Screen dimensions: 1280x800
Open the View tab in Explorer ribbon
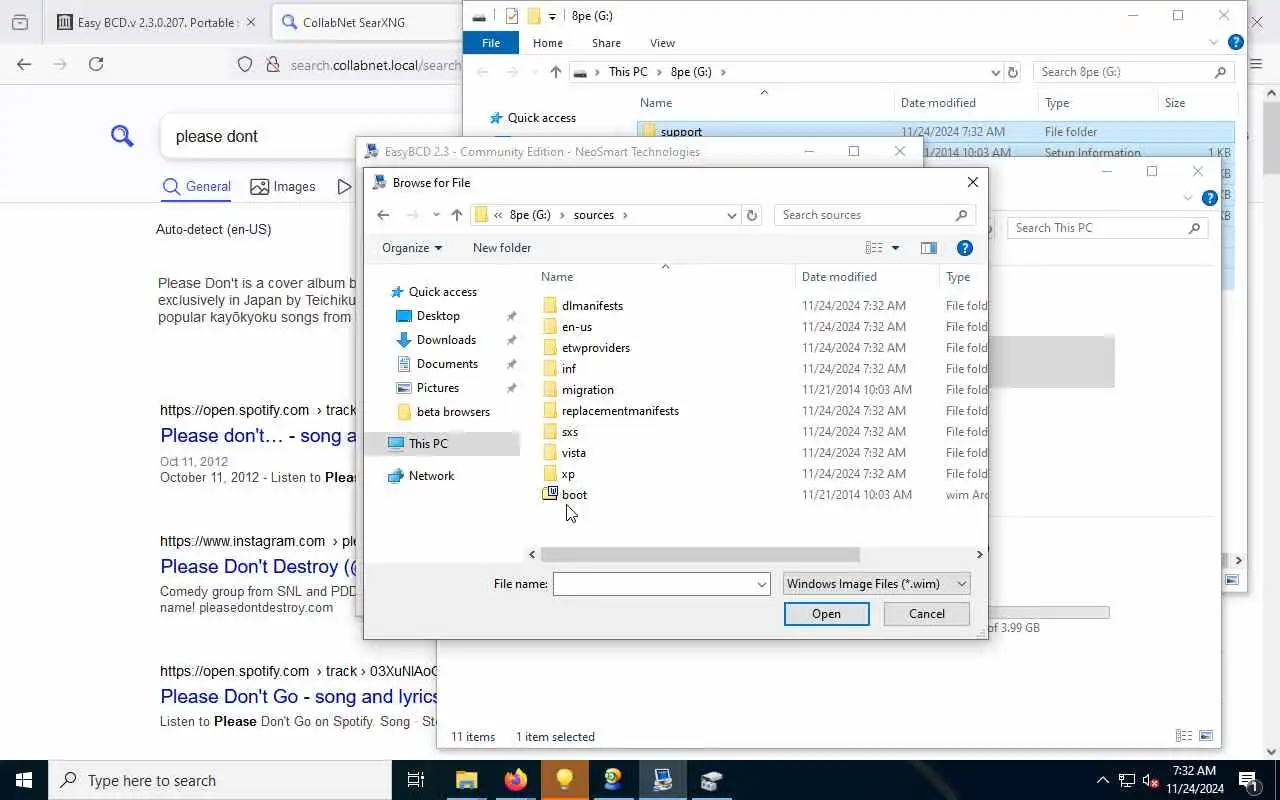(662, 43)
